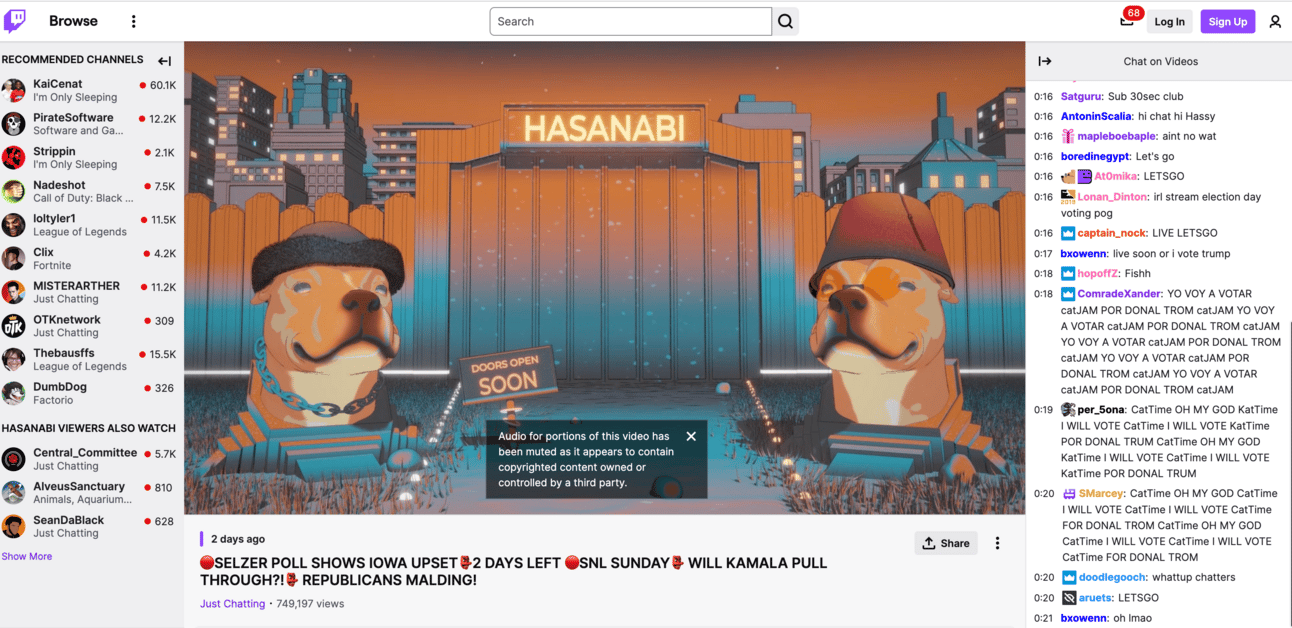Expand sidebar with Show More
This screenshot has height=628, width=1292.
pos(27,556)
